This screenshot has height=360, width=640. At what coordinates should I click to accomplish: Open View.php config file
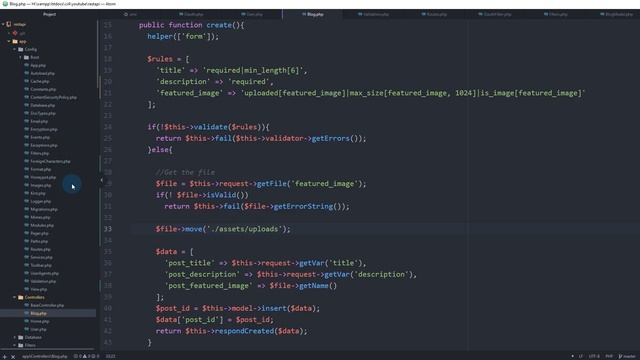coord(39,289)
